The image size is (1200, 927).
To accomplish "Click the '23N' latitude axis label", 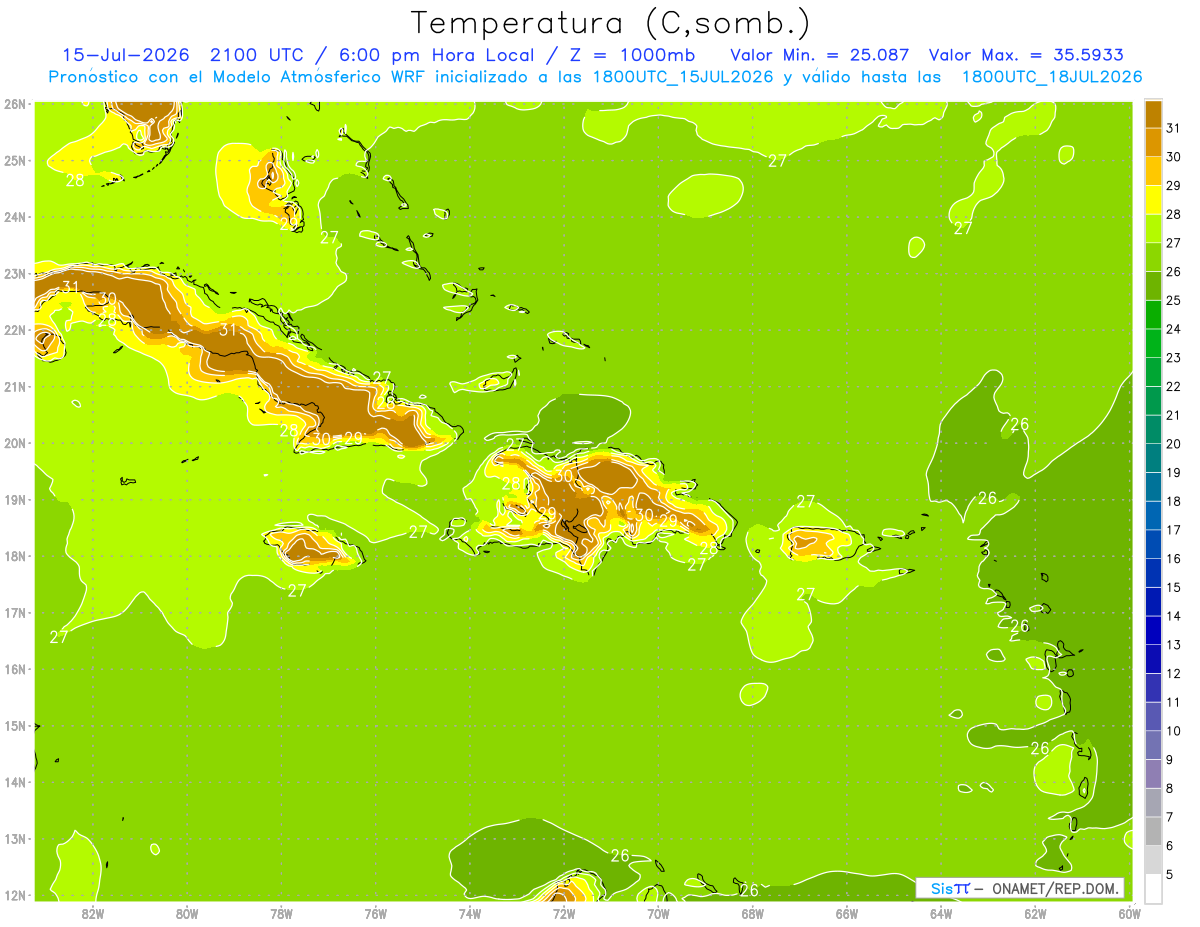I will click(x=15, y=273).
